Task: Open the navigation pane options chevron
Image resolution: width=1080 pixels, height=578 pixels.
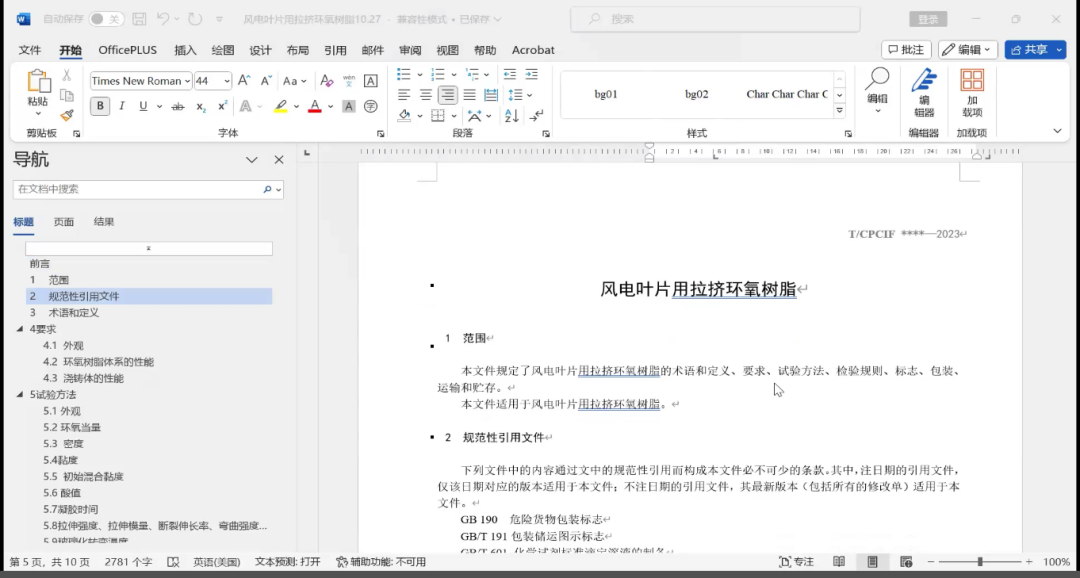Action: (252, 160)
